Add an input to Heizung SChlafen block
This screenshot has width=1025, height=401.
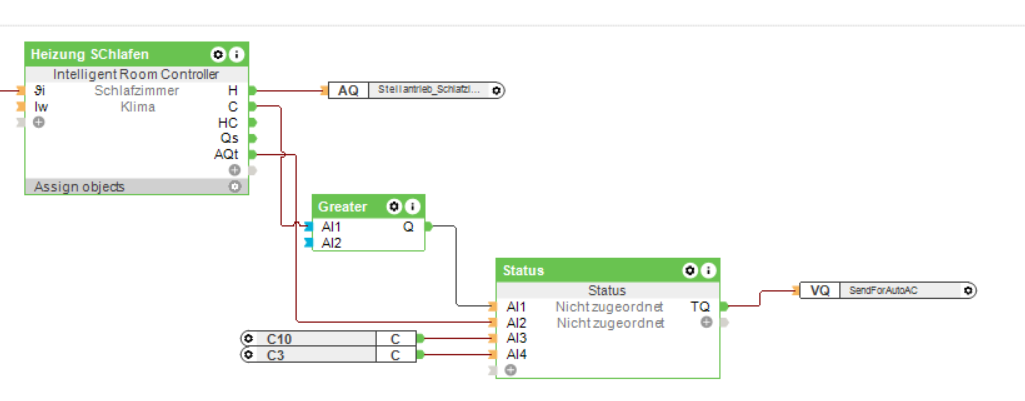(39, 122)
